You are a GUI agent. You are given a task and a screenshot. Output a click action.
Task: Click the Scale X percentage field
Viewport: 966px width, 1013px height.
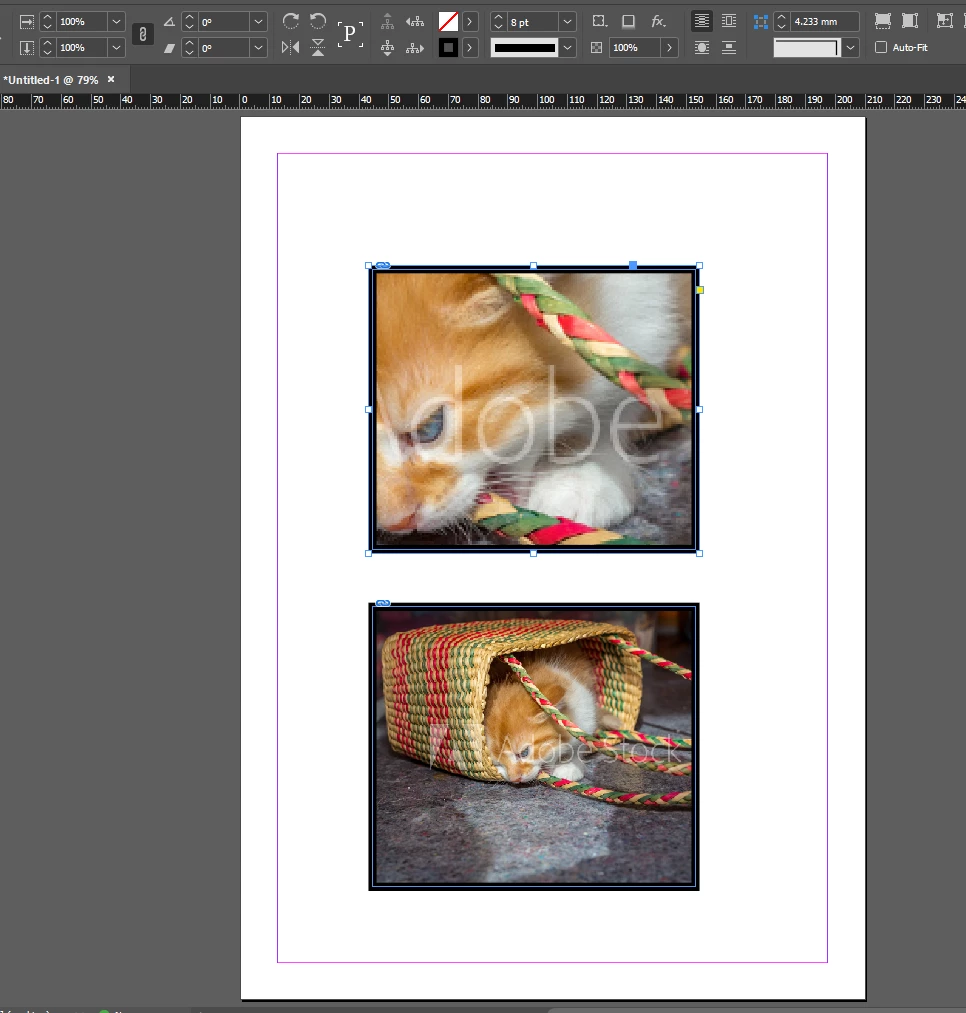(82, 22)
